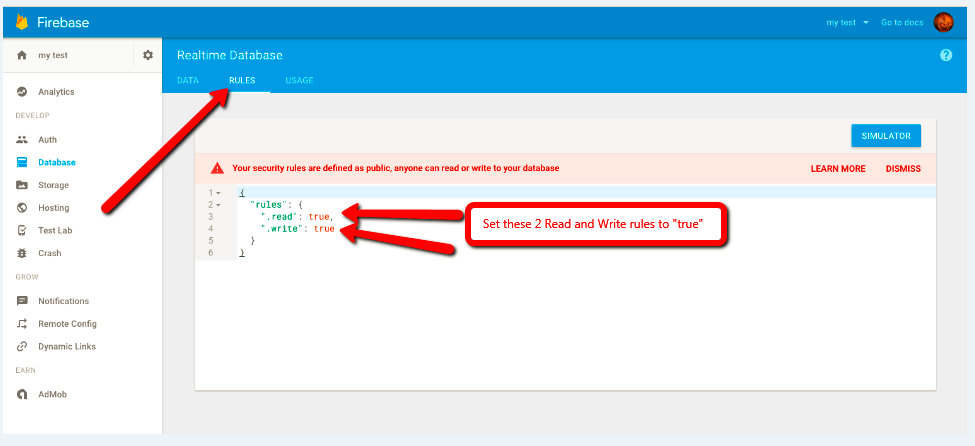Click the home icon beside my test
The width and height of the screenshot is (975, 446).
point(22,55)
